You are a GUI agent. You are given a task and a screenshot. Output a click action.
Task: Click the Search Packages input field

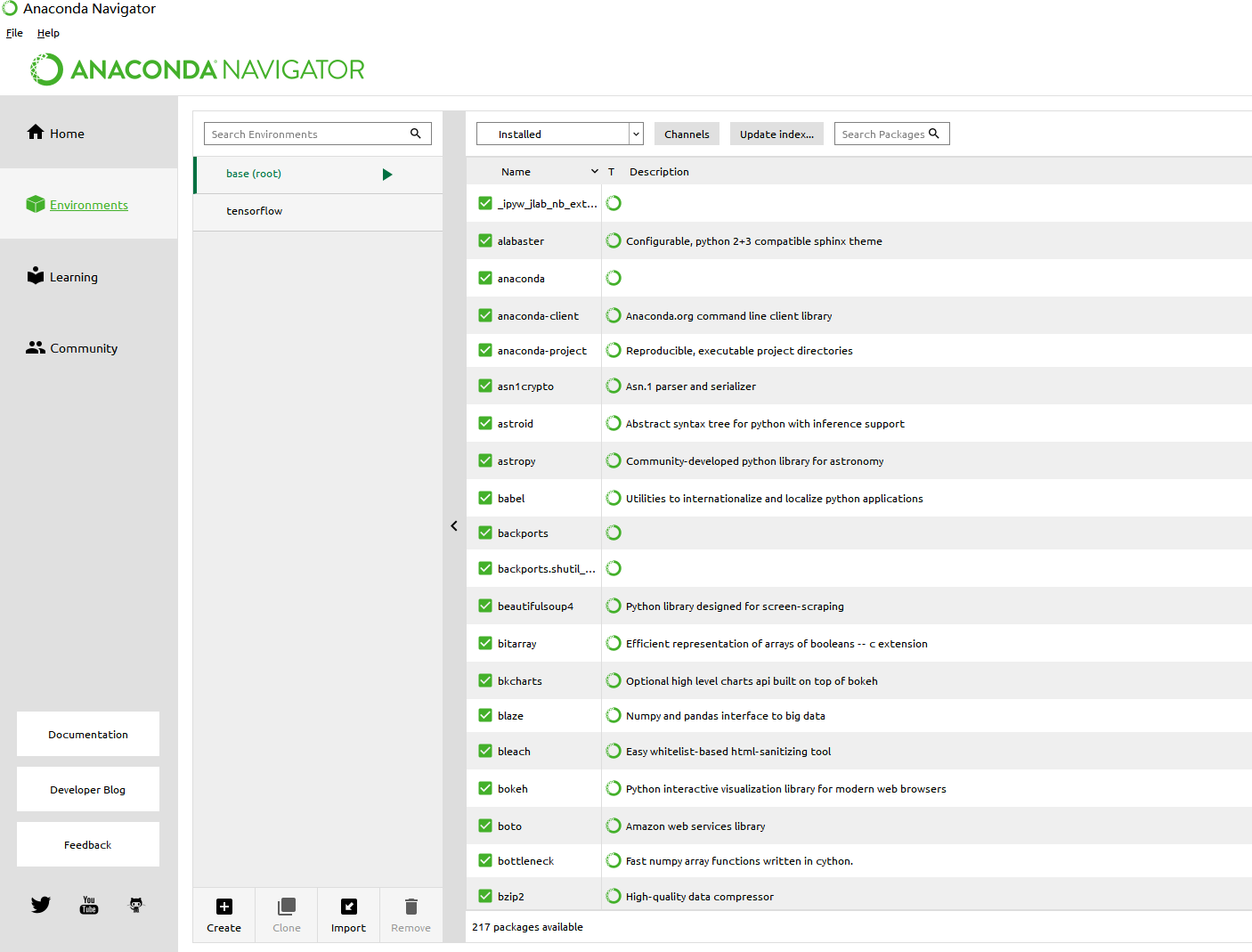(x=892, y=134)
